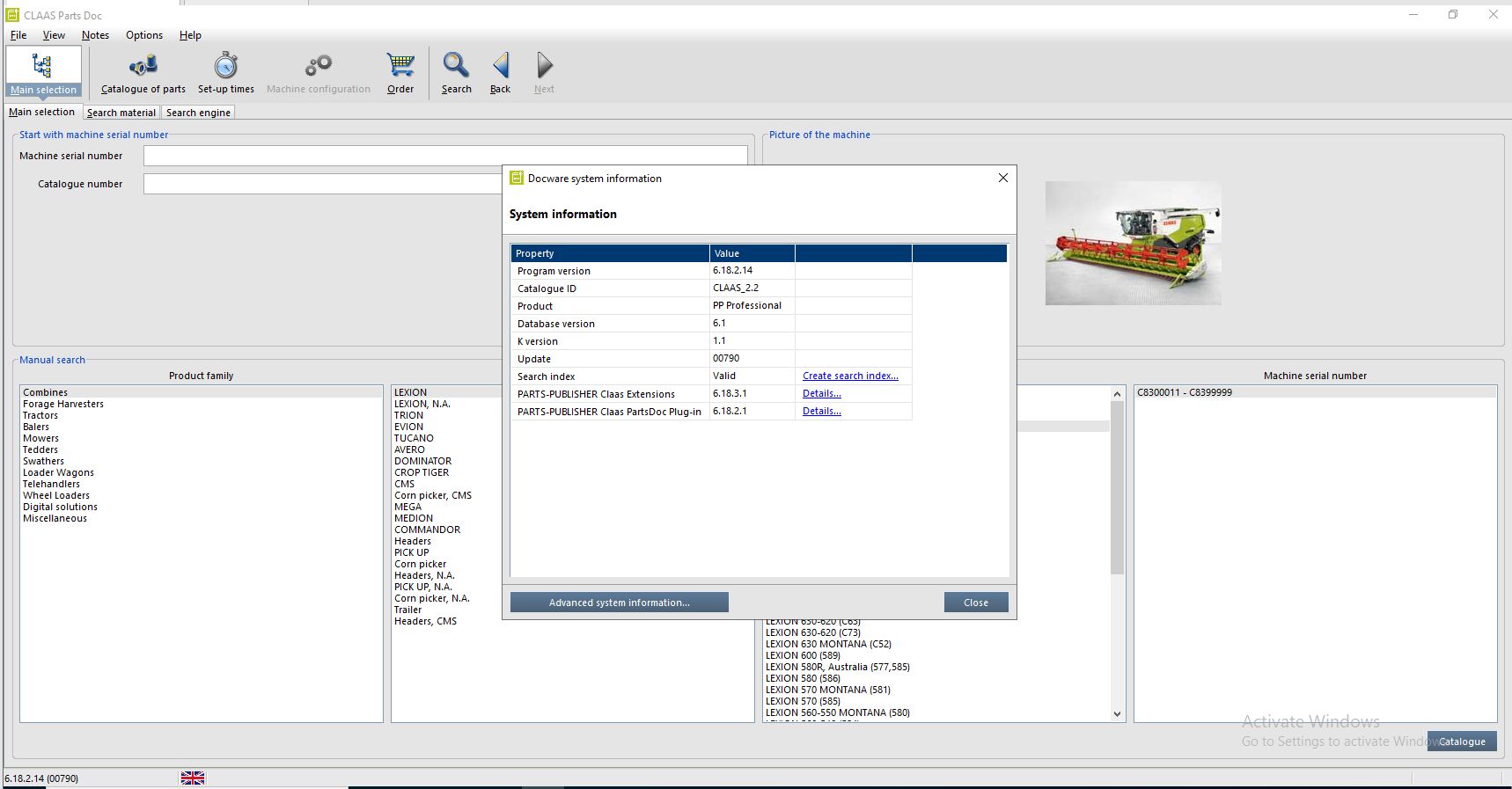Viewport: 1512px width, 789px height.
Task: Click the UK flag language icon
Action: [193, 778]
